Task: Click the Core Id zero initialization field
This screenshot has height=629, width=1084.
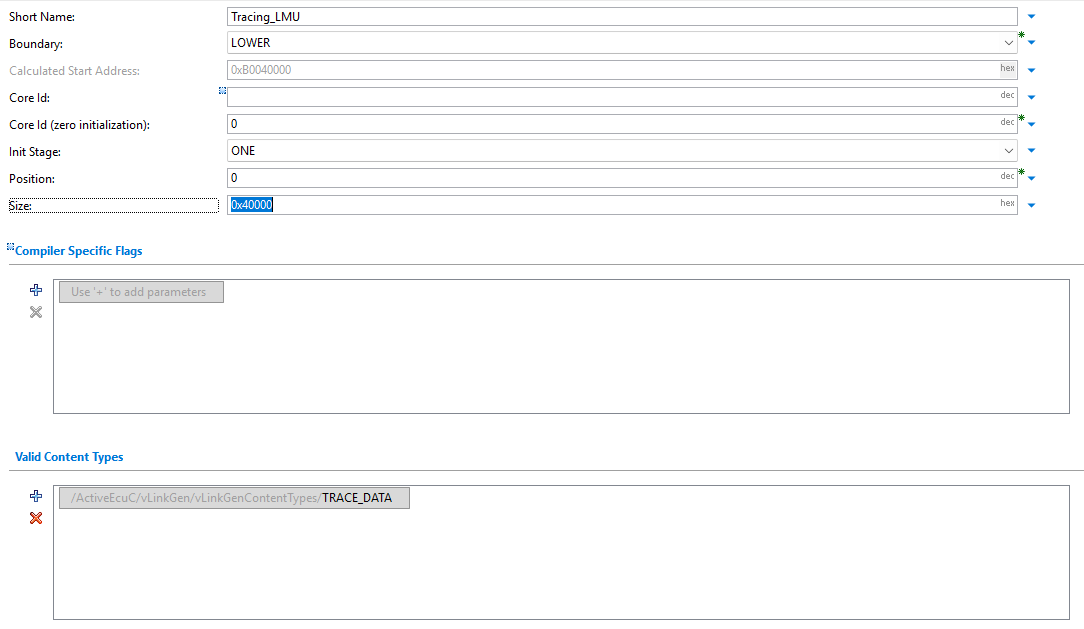Action: [x=610, y=124]
